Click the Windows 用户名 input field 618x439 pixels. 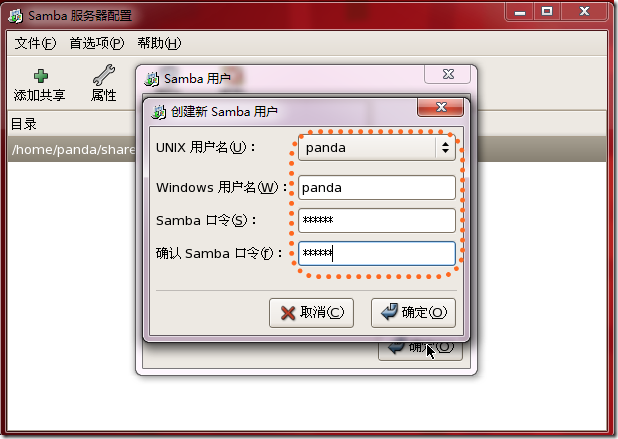click(x=377, y=187)
